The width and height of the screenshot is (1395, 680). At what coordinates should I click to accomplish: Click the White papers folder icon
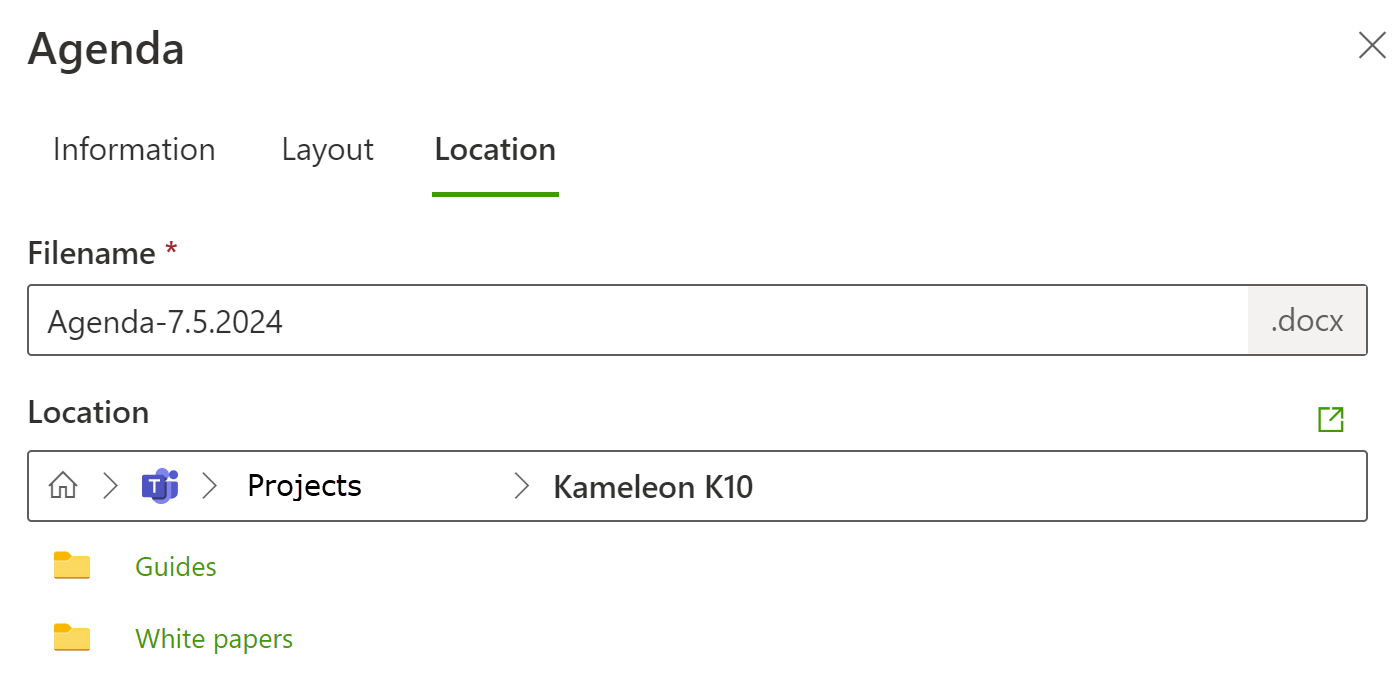(72, 638)
